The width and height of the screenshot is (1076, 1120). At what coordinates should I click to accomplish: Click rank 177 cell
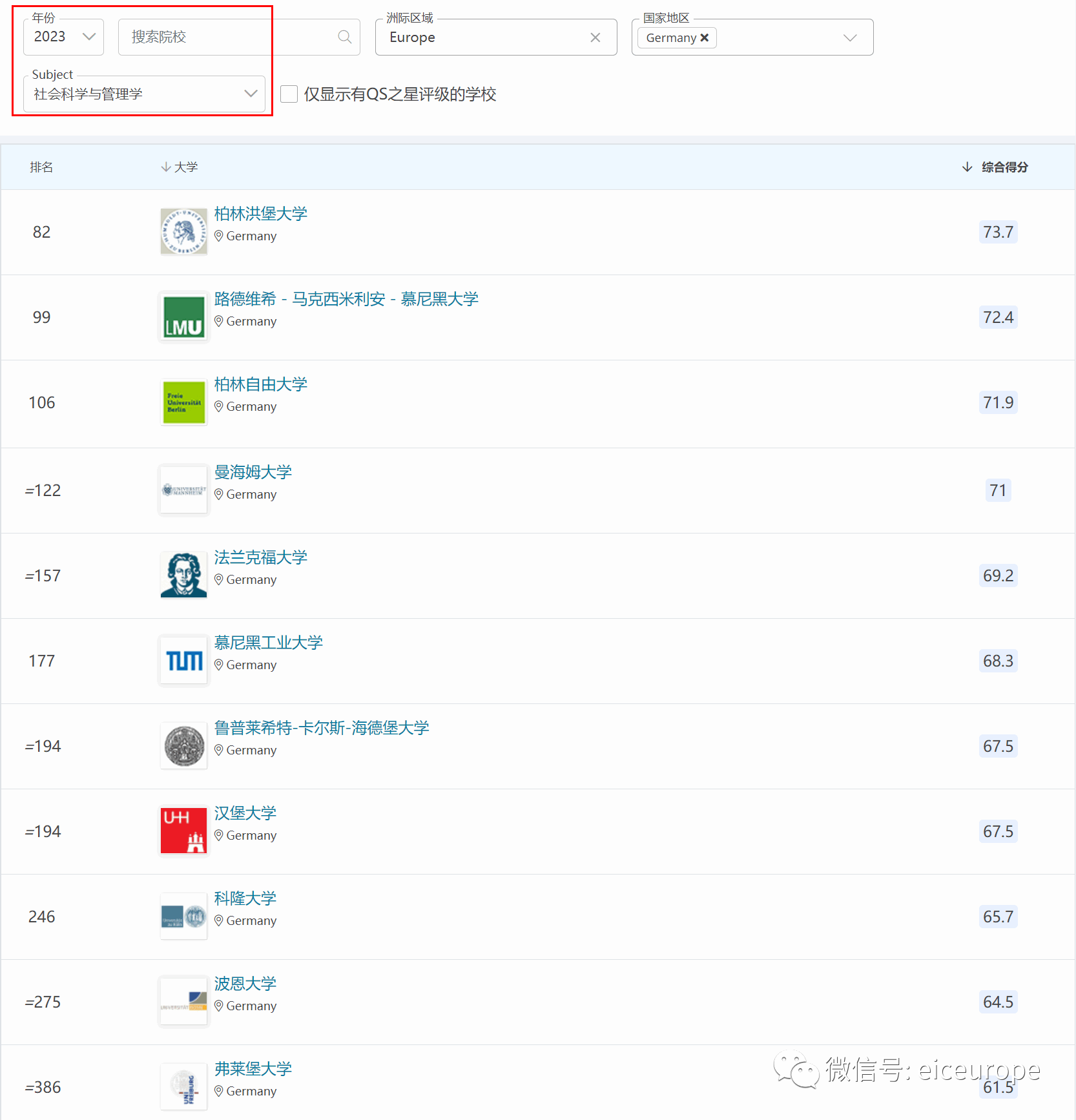[42, 661]
